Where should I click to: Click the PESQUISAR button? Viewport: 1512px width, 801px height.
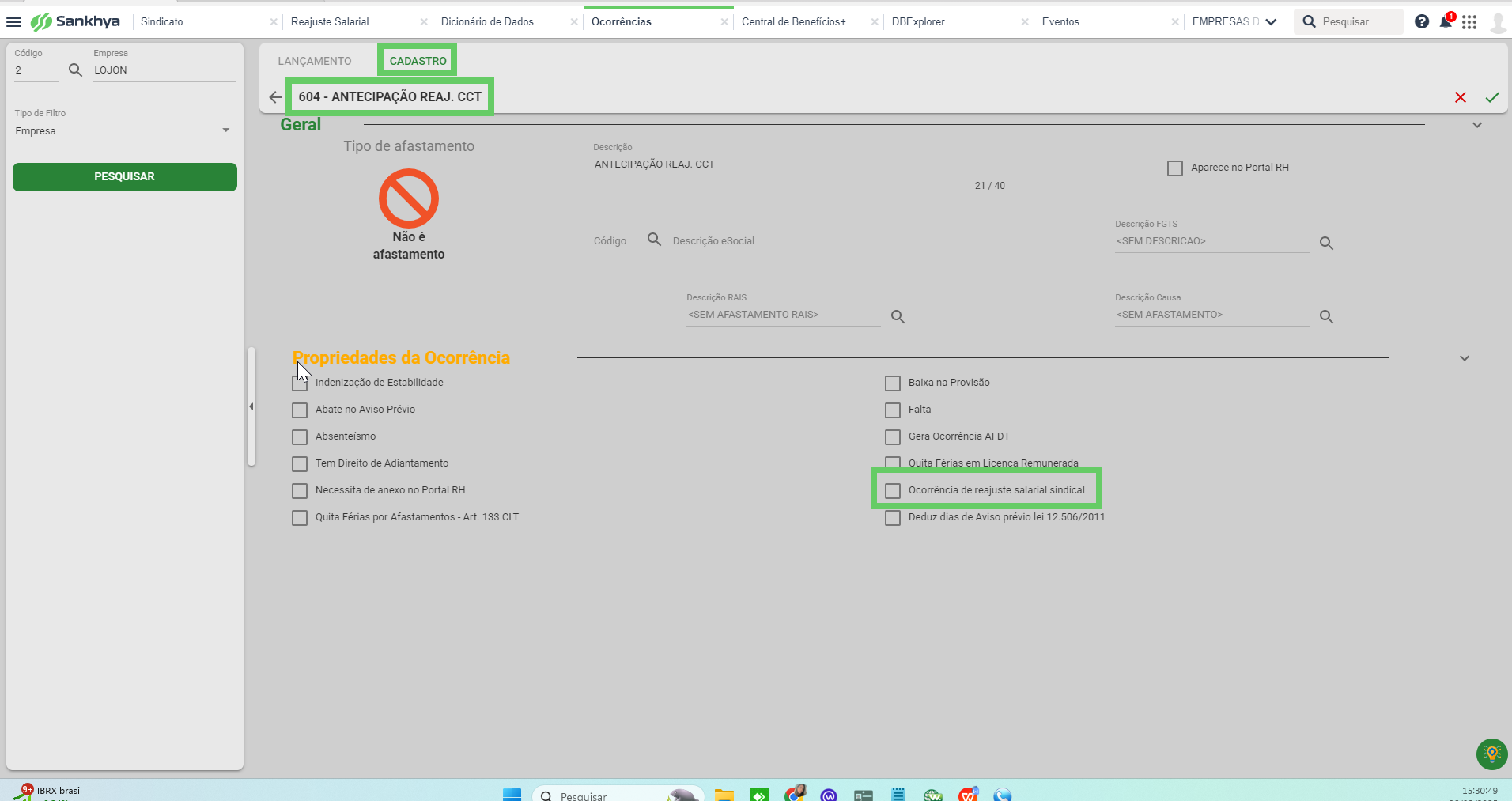[x=125, y=177]
